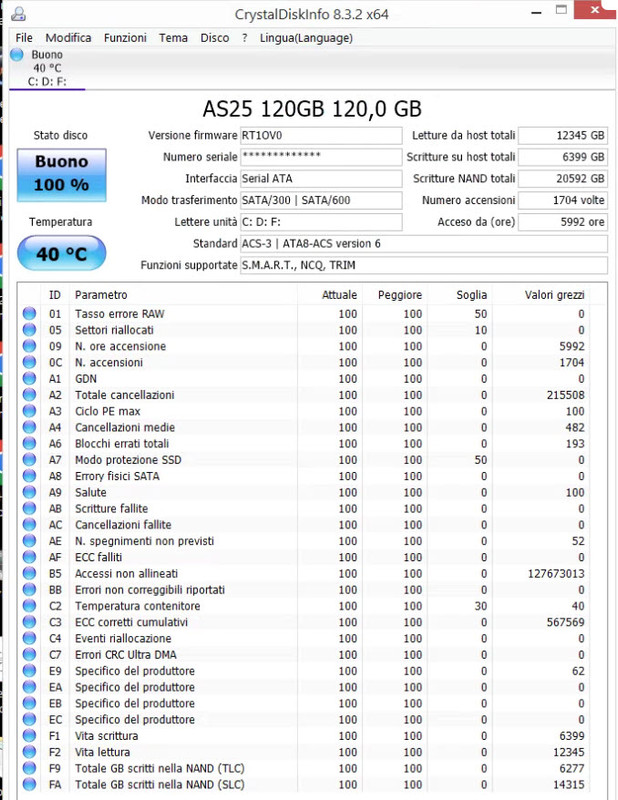Click the status orb for Eventi riallocazione
Screen dimensions: 618x800
click(x=29, y=638)
